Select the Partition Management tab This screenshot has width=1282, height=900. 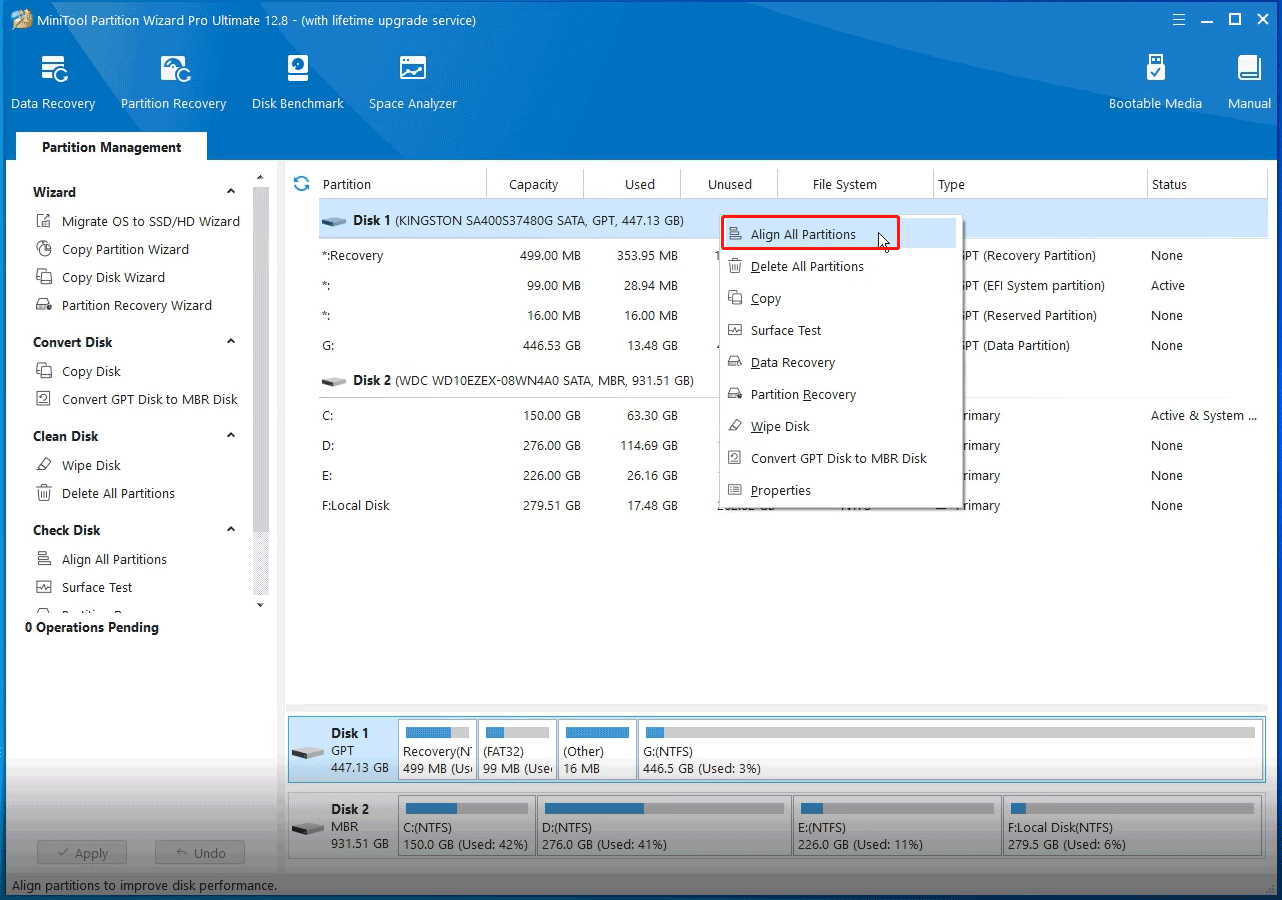[x=112, y=147]
